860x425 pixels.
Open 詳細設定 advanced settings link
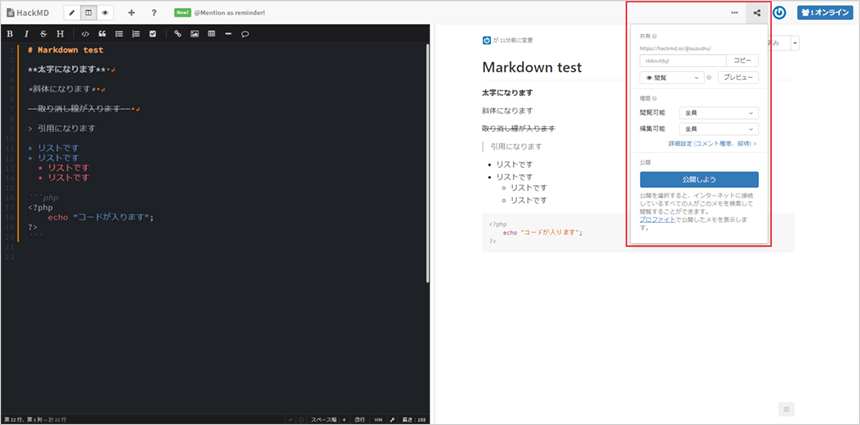point(712,144)
